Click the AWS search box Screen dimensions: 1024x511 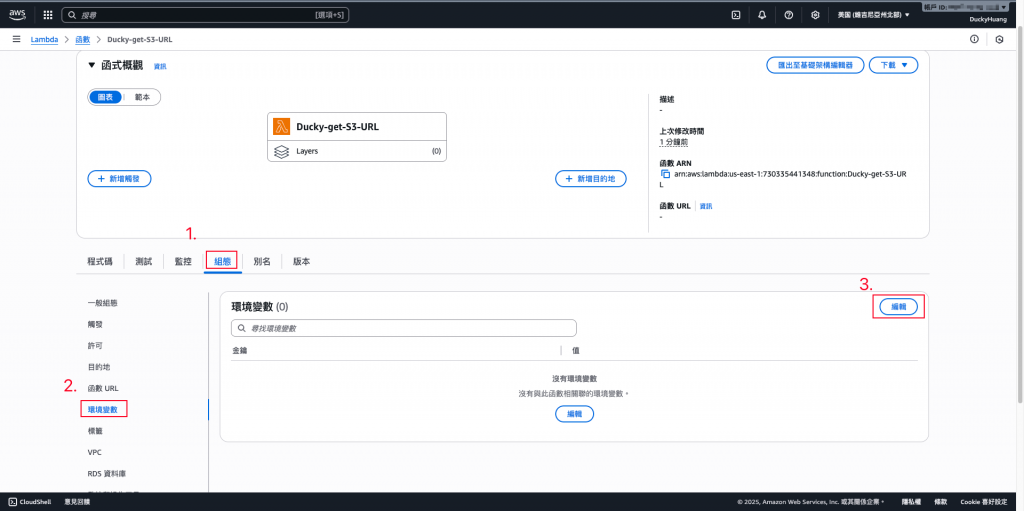point(205,14)
